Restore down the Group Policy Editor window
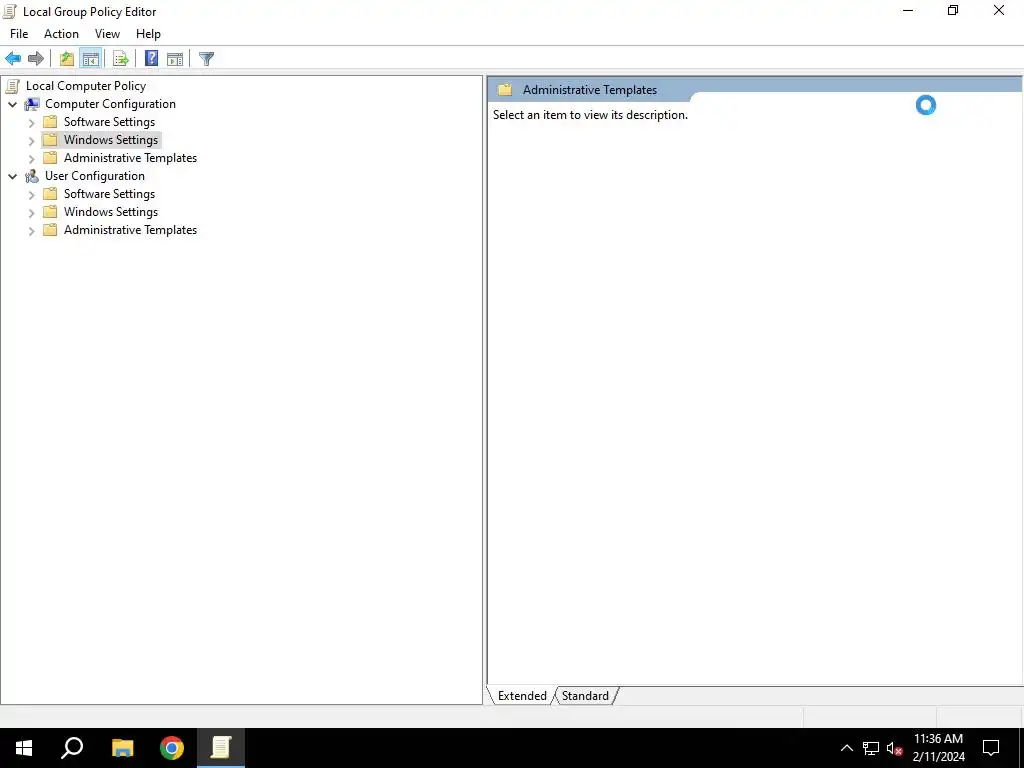This screenshot has height=768, width=1024. 953,10
